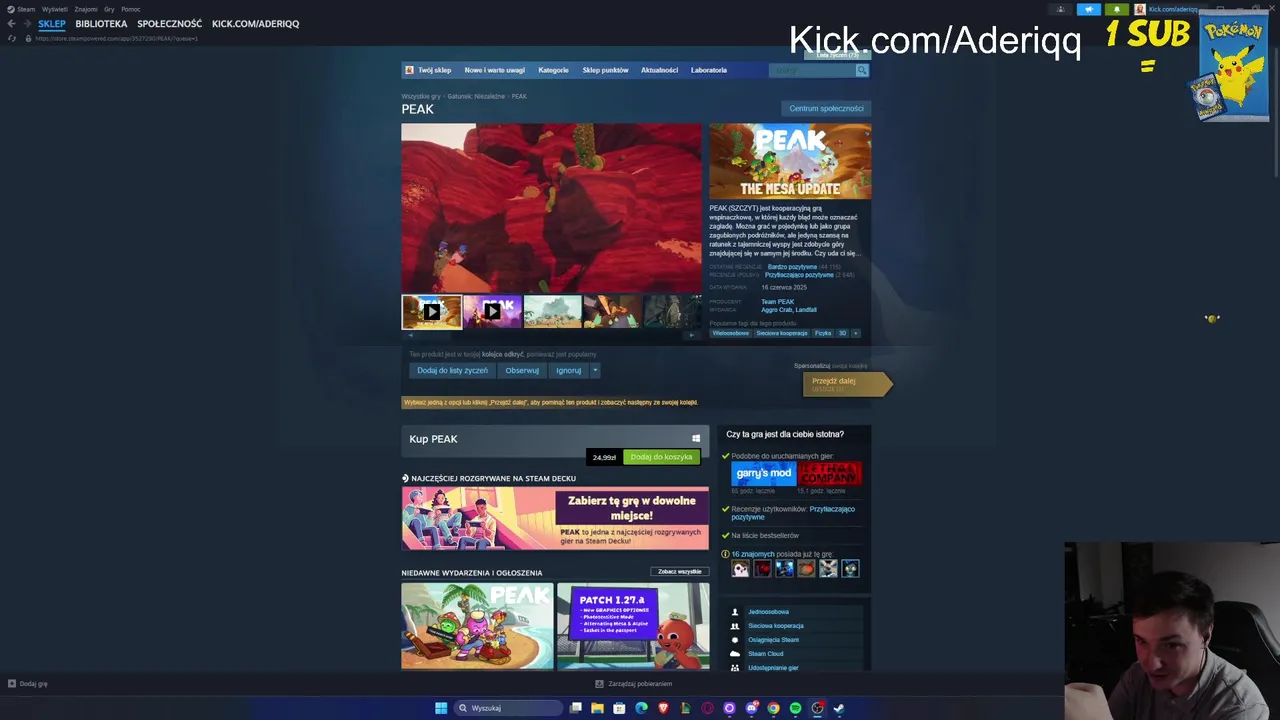
Task: Open Garry's Mod similar game tile
Action: pos(763,473)
